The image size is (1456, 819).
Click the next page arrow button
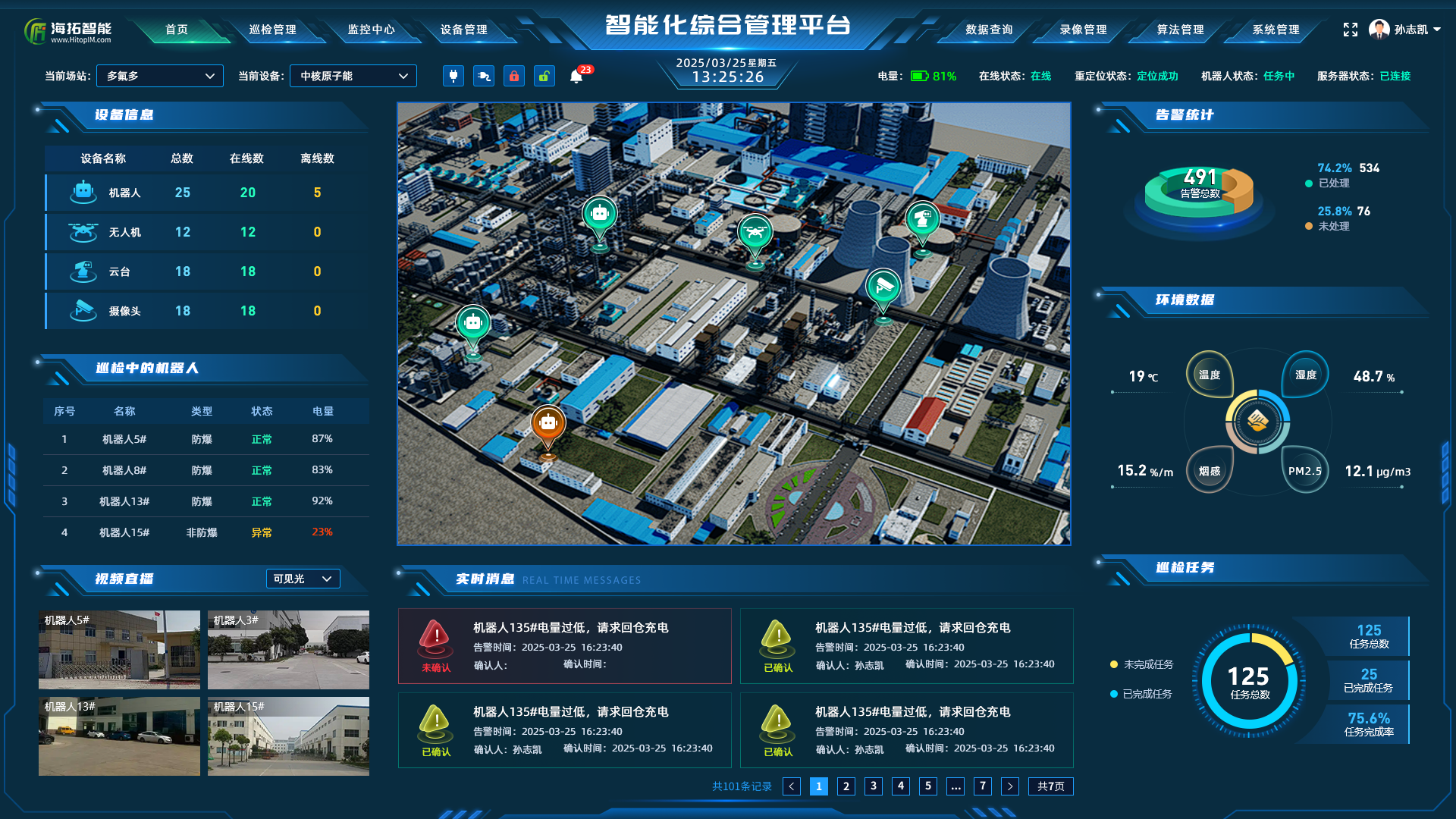[1010, 786]
